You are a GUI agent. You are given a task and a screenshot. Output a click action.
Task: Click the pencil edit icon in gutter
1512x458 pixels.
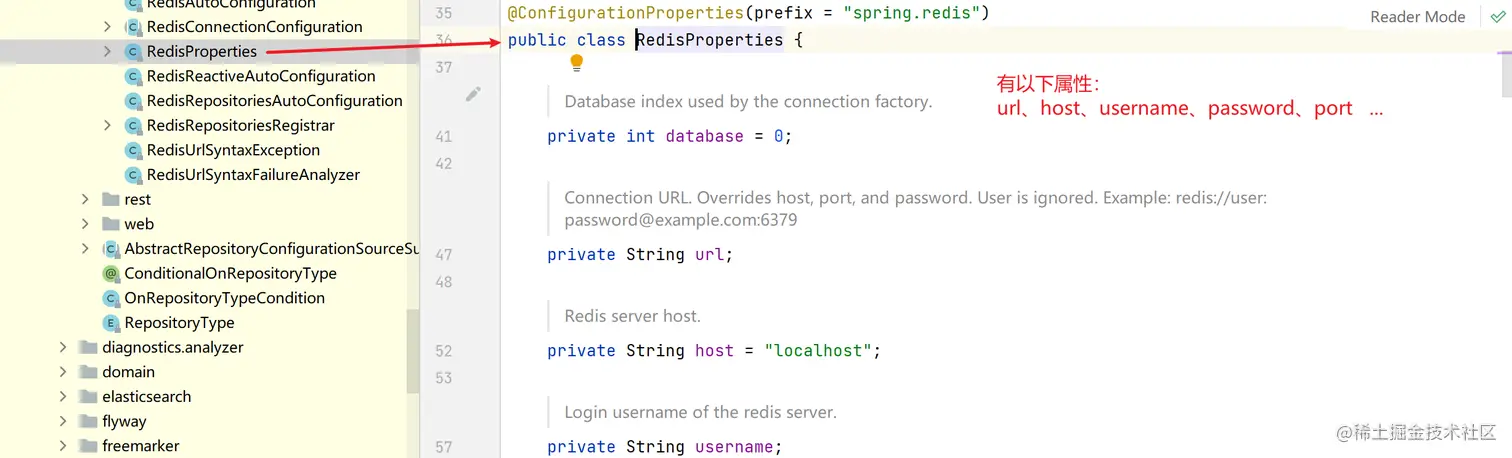[x=474, y=94]
